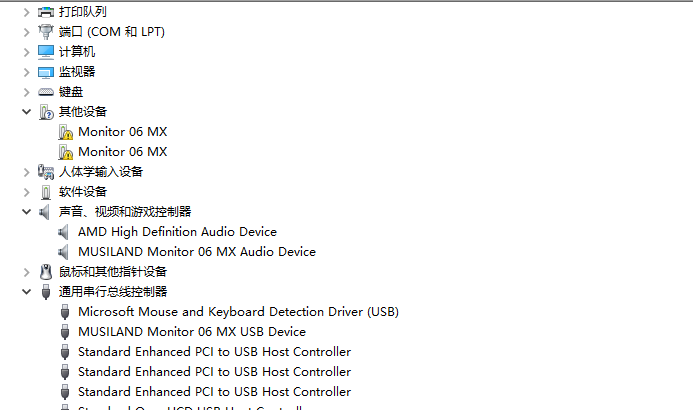This screenshot has width=693, height=410.
Task: Select the first Monitor 06 MX warning device
Action: (122, 132)
